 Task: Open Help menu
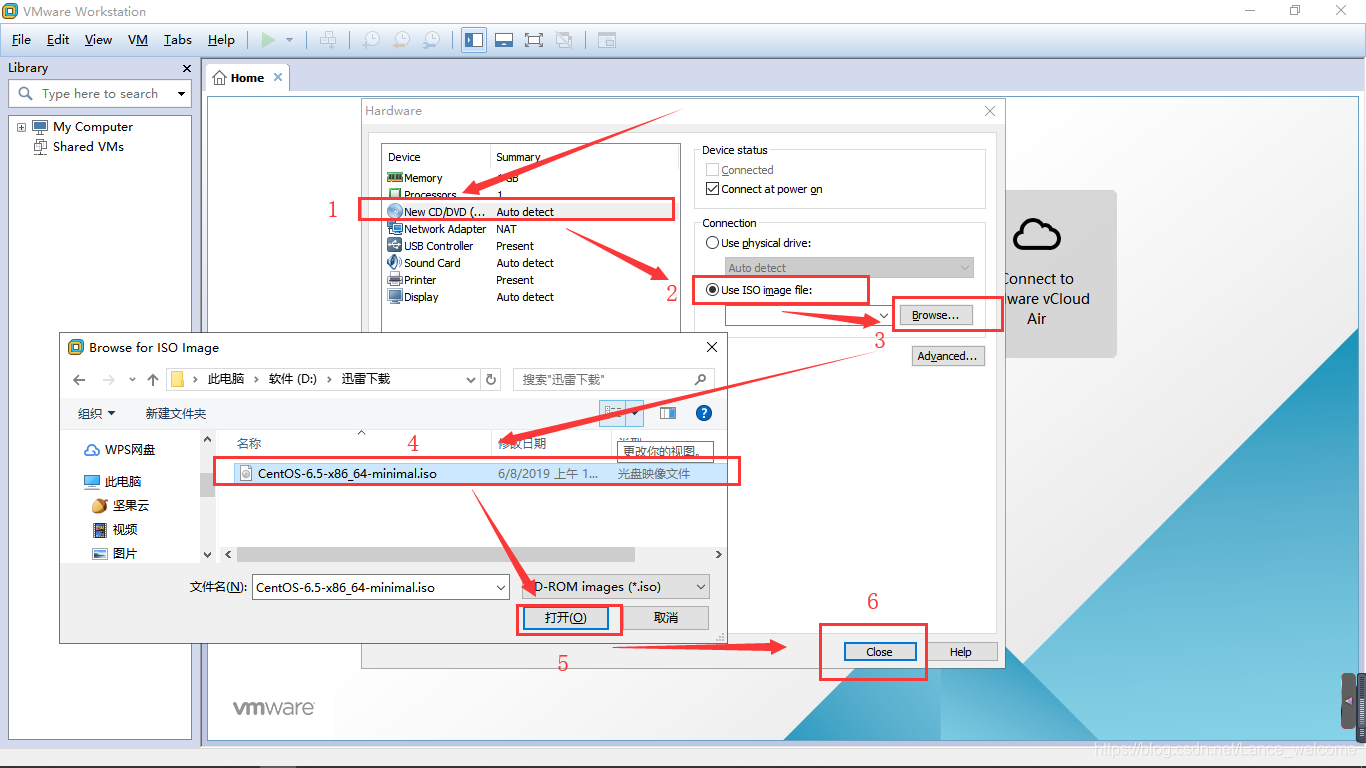click(221, 40)
